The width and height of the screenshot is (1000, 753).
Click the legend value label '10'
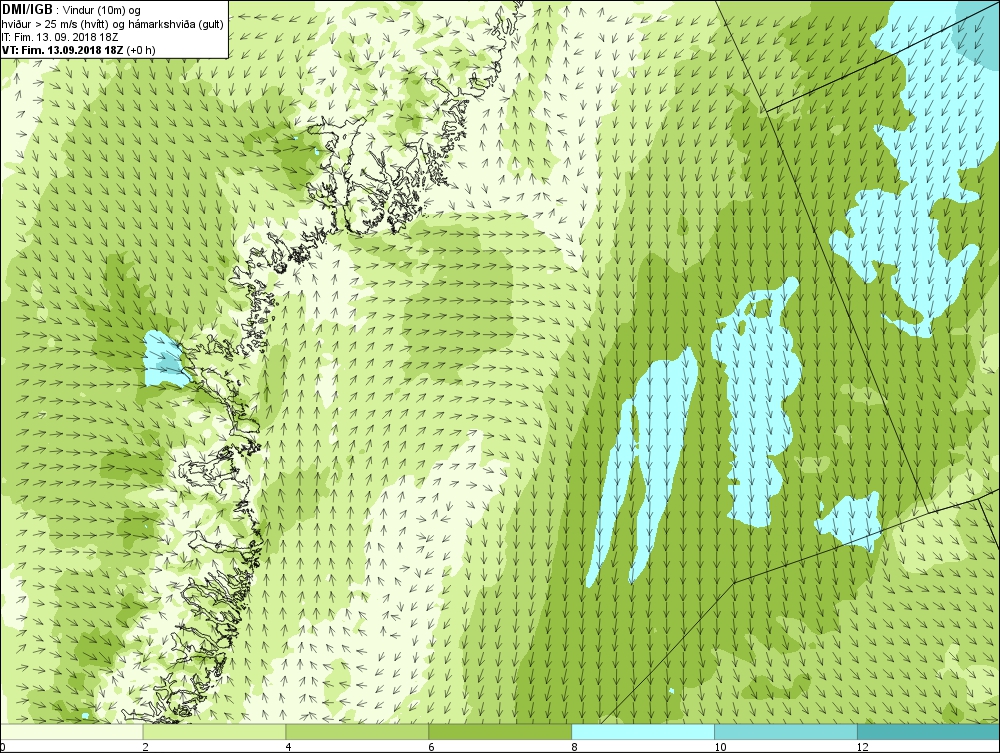click(719, 747)
